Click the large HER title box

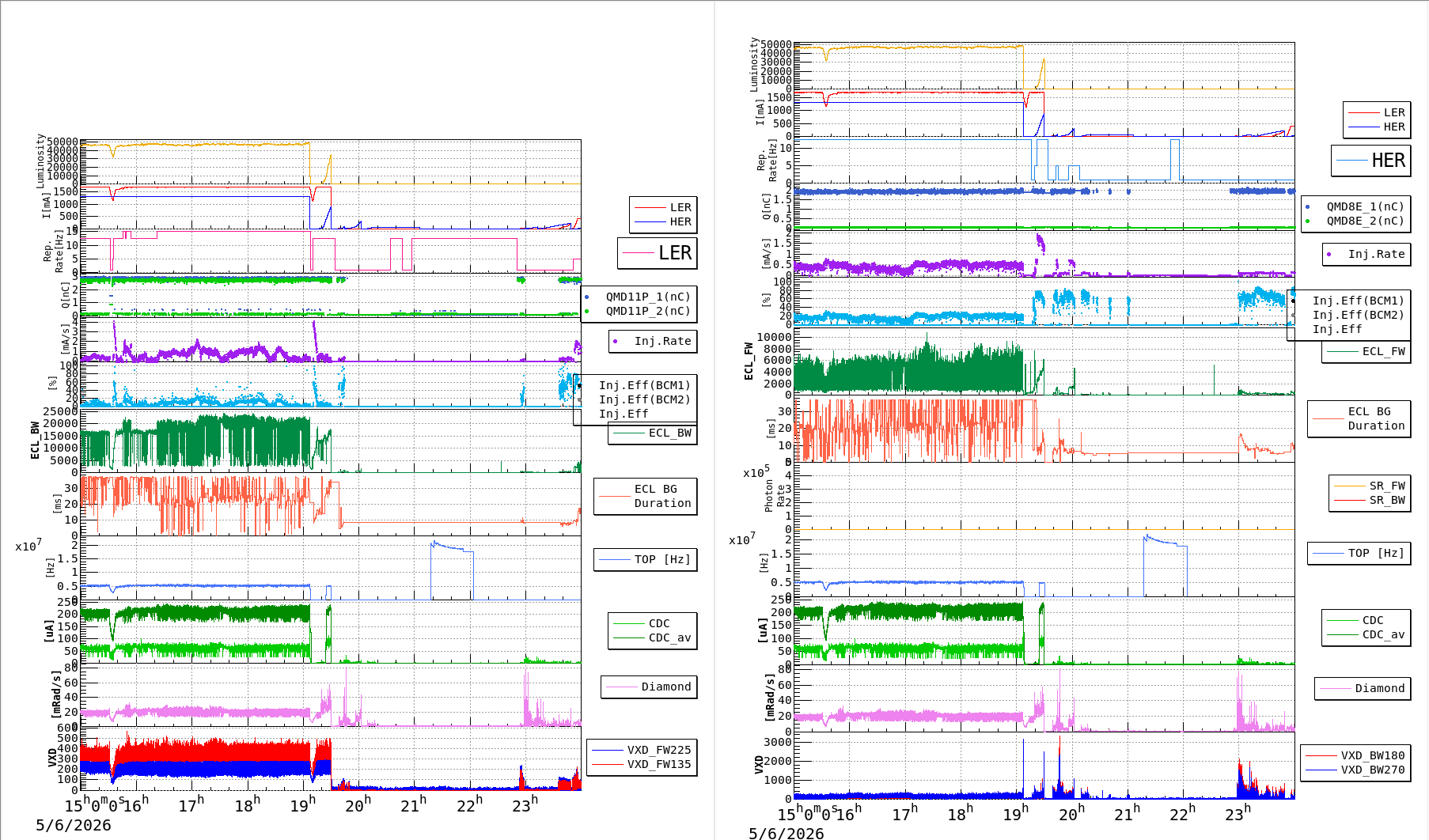[1371, 161]
